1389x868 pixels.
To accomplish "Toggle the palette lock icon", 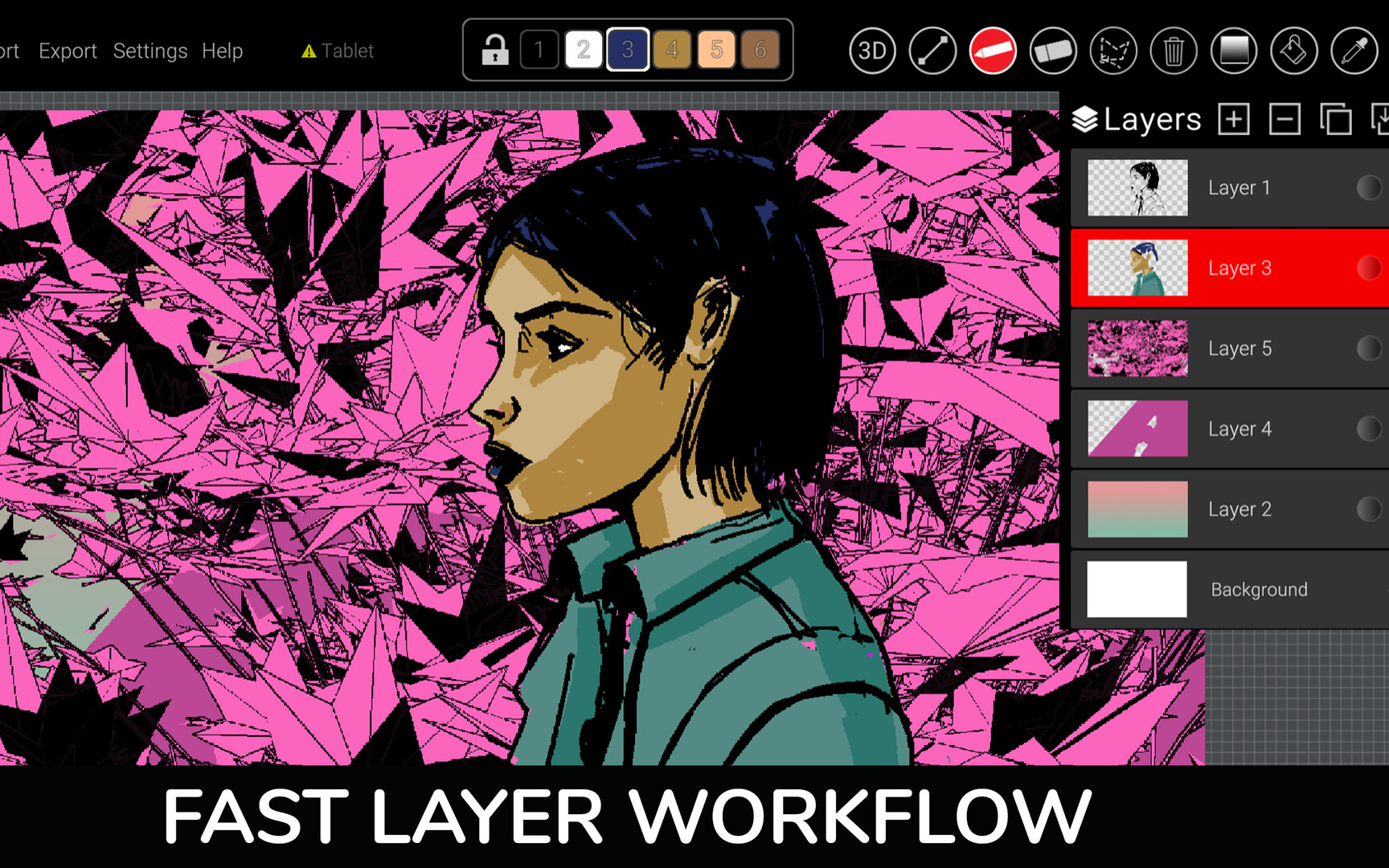I will click(495, 50).
